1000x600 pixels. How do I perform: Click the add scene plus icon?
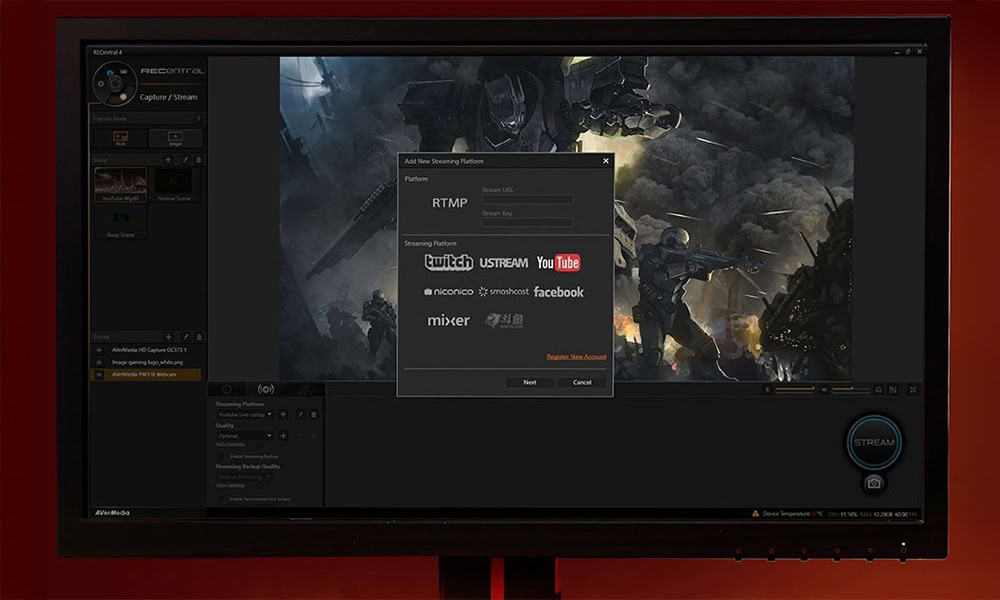[168, 159]
